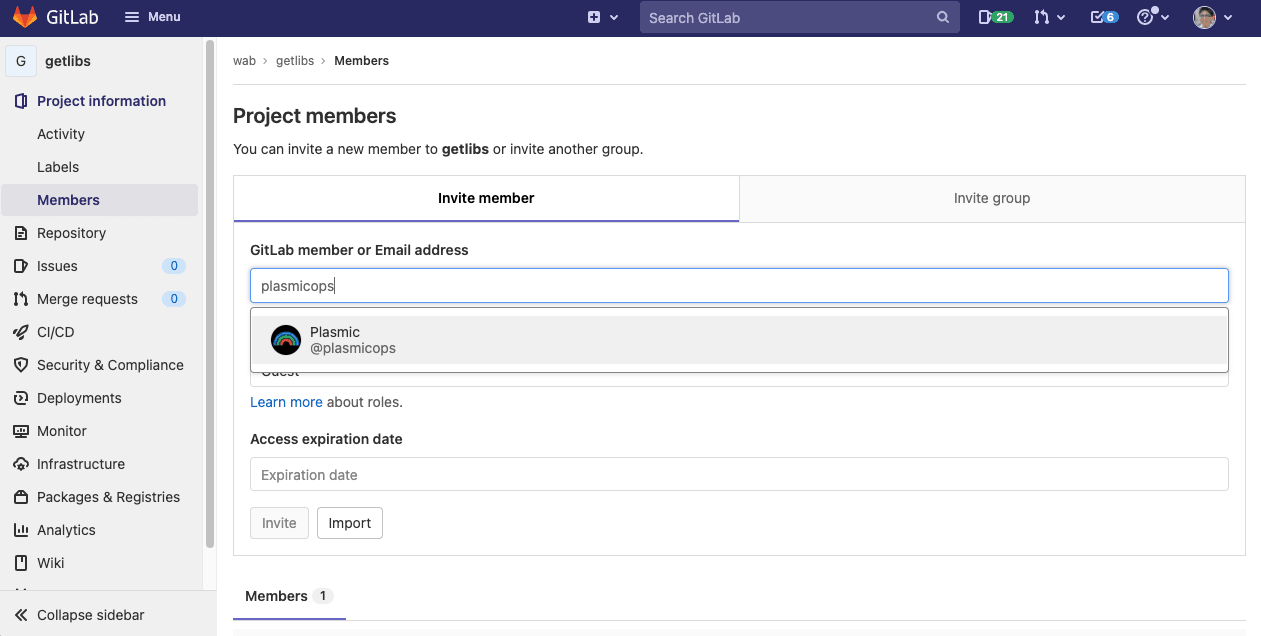Open the to-do list icon with 6
Viewport: 1261px width, 636px height.
click(1103, 17)
